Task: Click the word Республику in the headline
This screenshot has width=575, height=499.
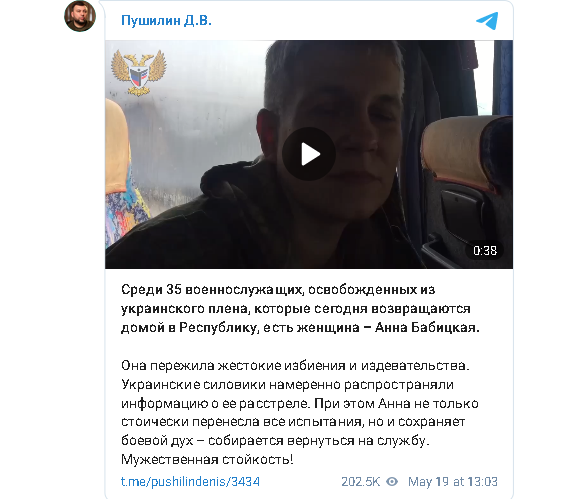Action: click(x=219, y=328)
